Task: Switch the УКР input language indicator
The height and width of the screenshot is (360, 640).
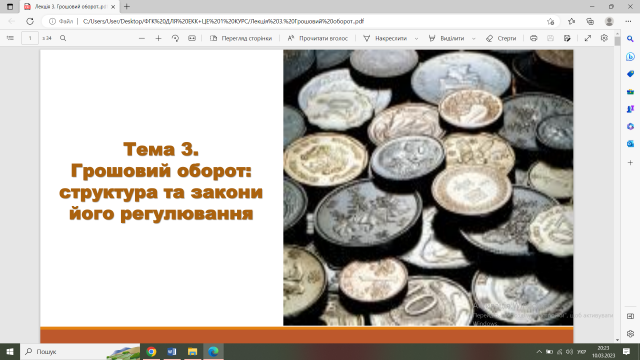Action: (x=582, y=351)
